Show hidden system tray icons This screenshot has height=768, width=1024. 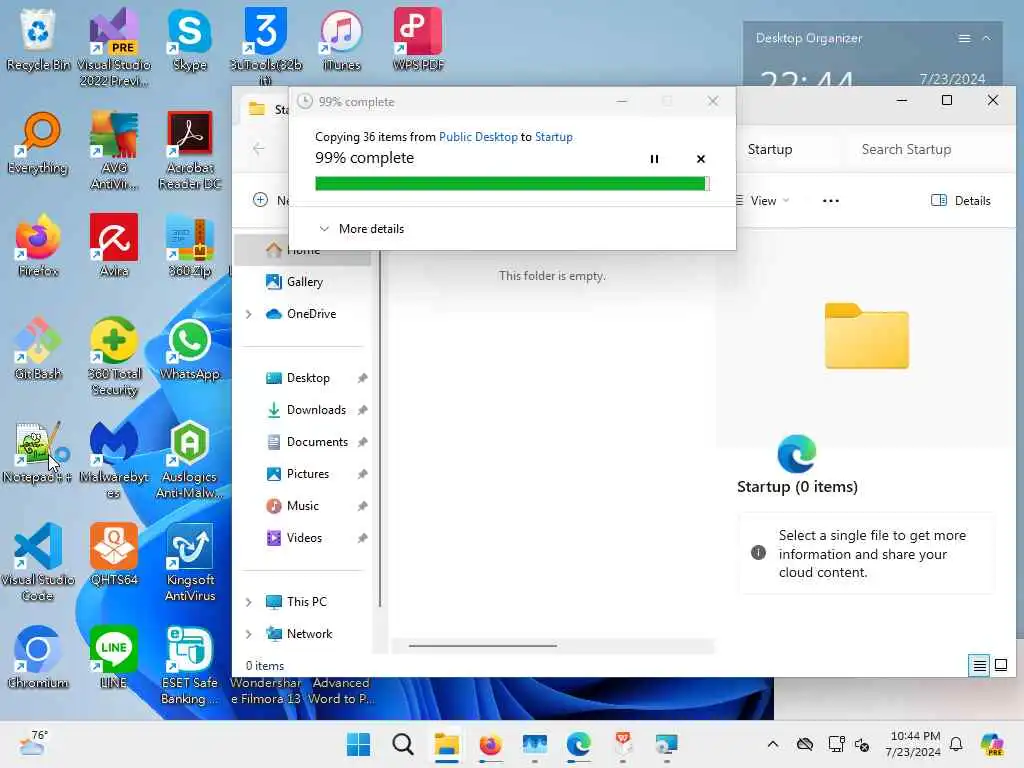click(x=773, y=744)
